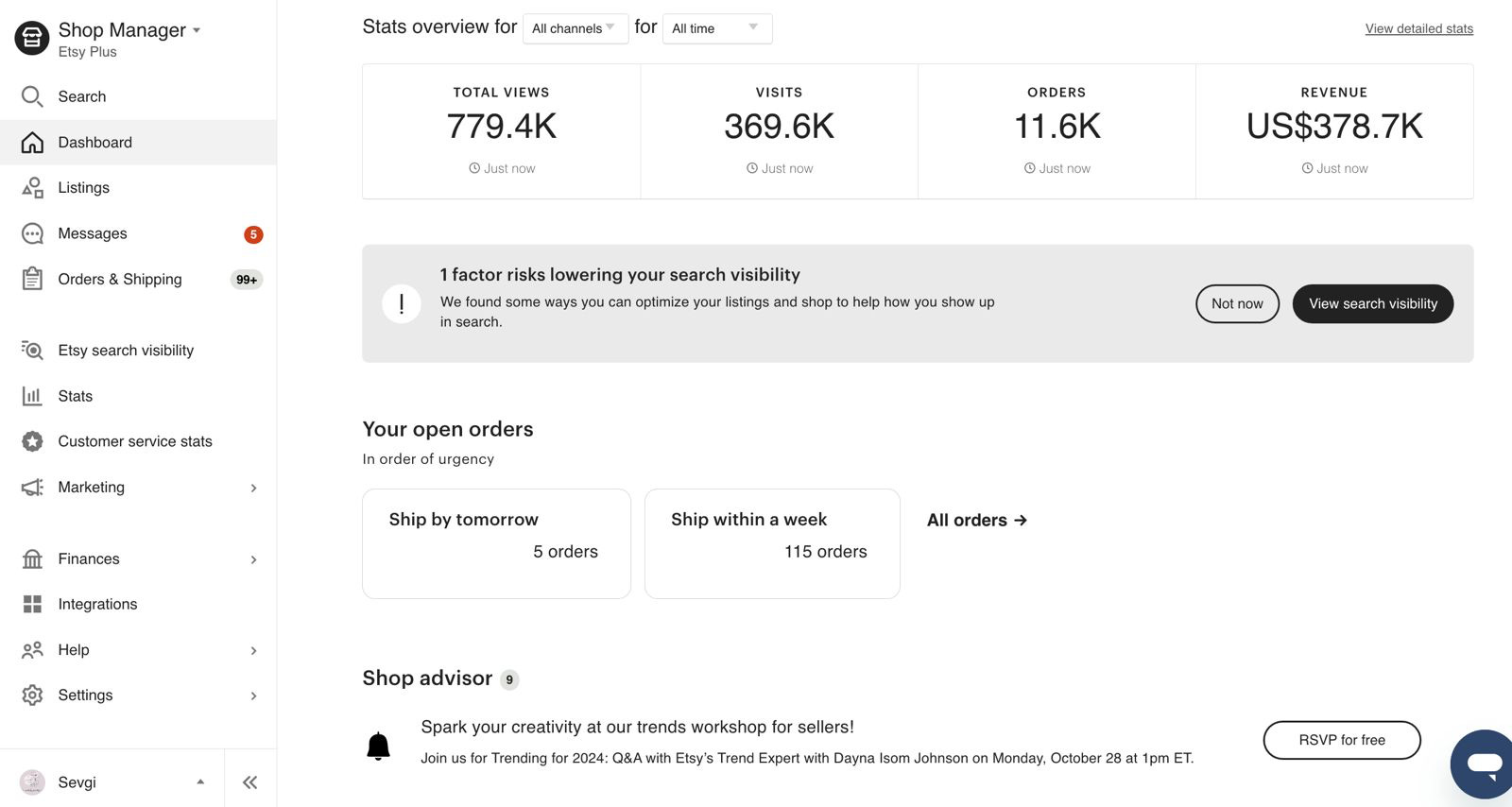Screen dimensions: 1512x807
Task: Open the Integrations grid icon
Action: click(x=32, y=604)
